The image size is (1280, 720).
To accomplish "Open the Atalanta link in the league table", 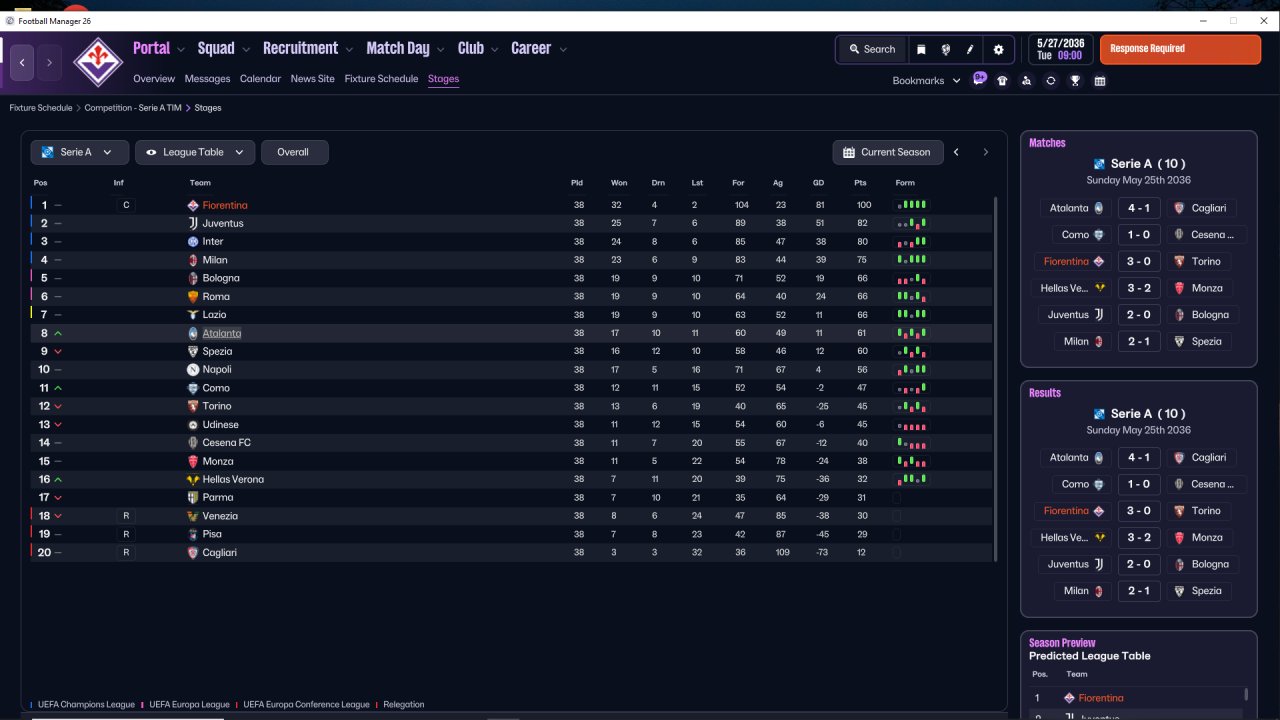I will pyautogui.click(x=222, y=333).
